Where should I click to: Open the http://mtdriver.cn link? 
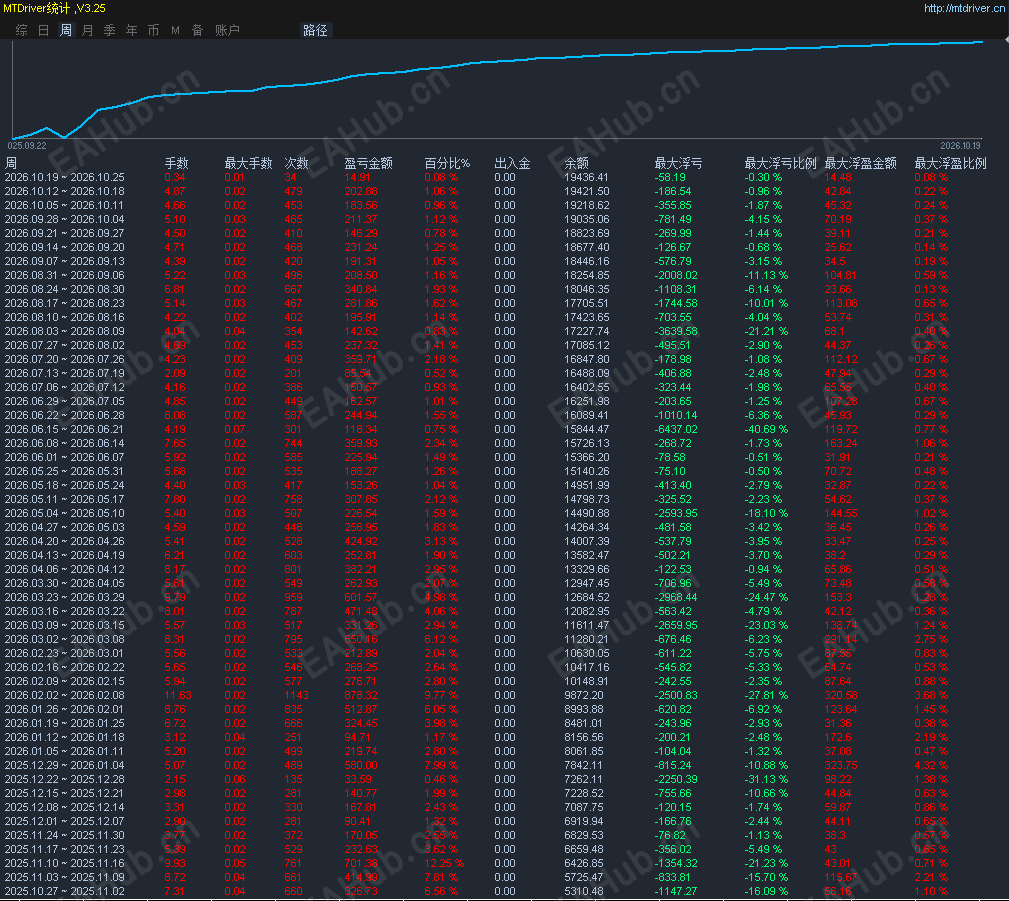(x=964, y=8)
